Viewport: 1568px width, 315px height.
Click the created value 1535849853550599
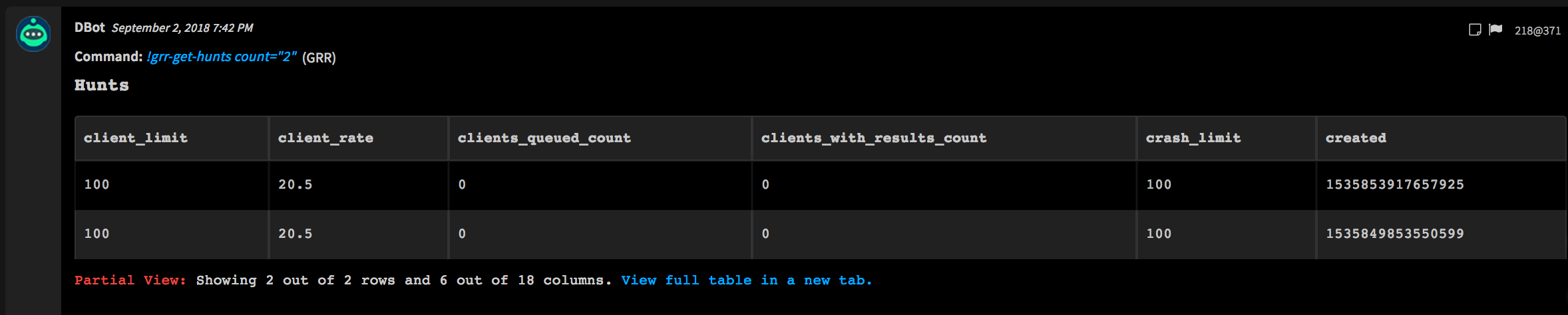pyautogui.click(x=1394, y=234)
